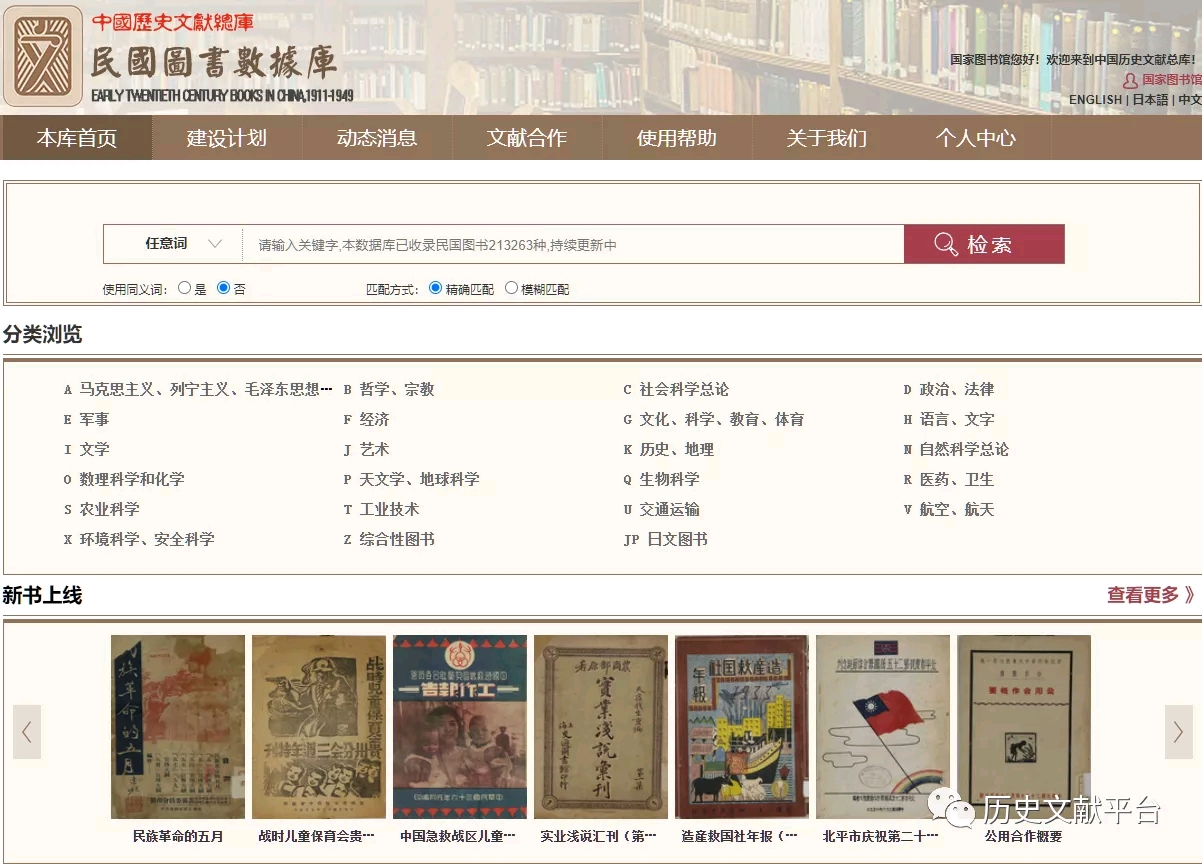Viewport: 1202px width, 864px height.
Task: Open book cover 实业浅说汇刊
Action: click(x=601, y=727)
